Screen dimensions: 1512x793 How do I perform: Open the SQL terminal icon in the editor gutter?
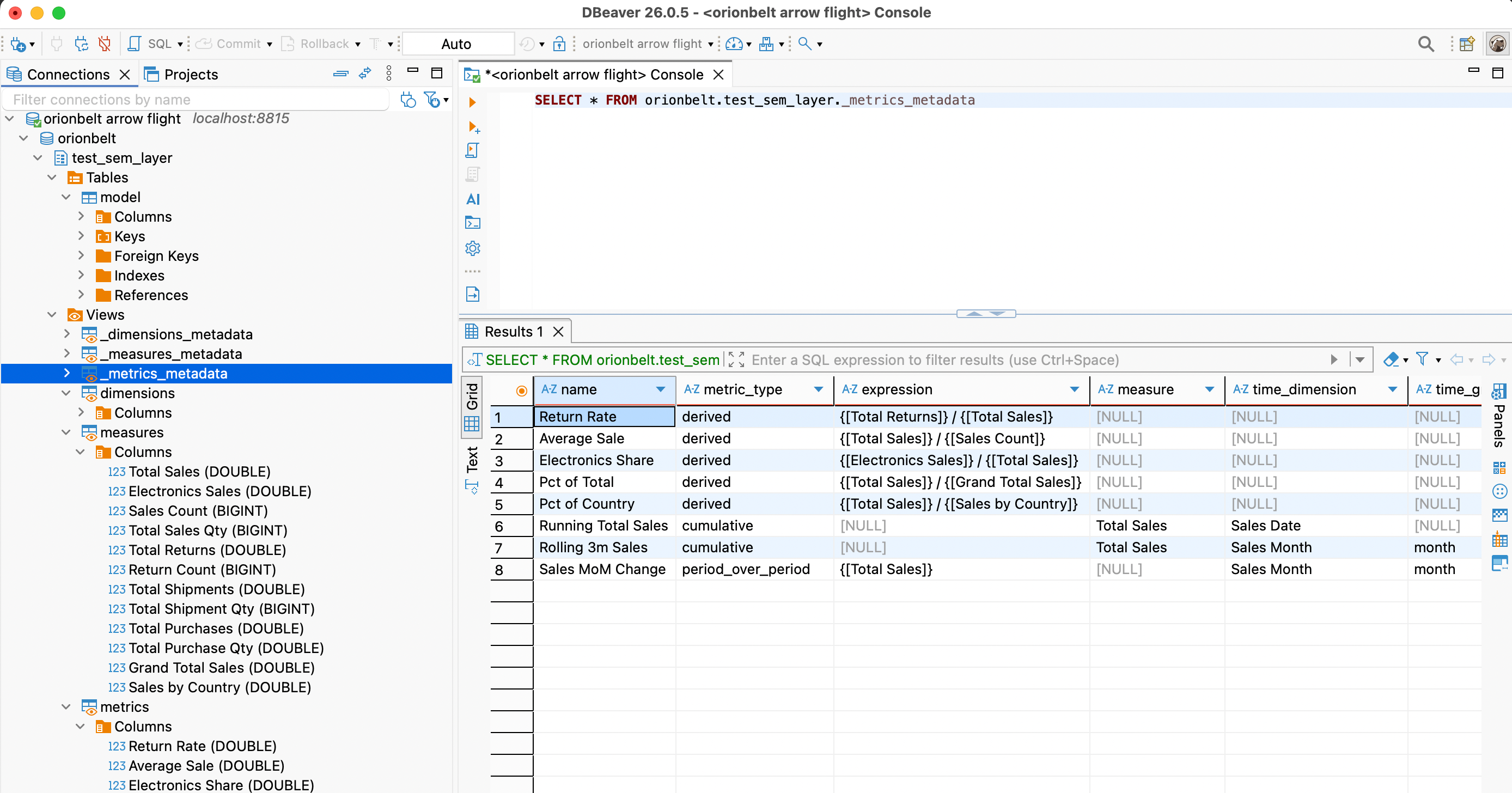pos(473,223)
